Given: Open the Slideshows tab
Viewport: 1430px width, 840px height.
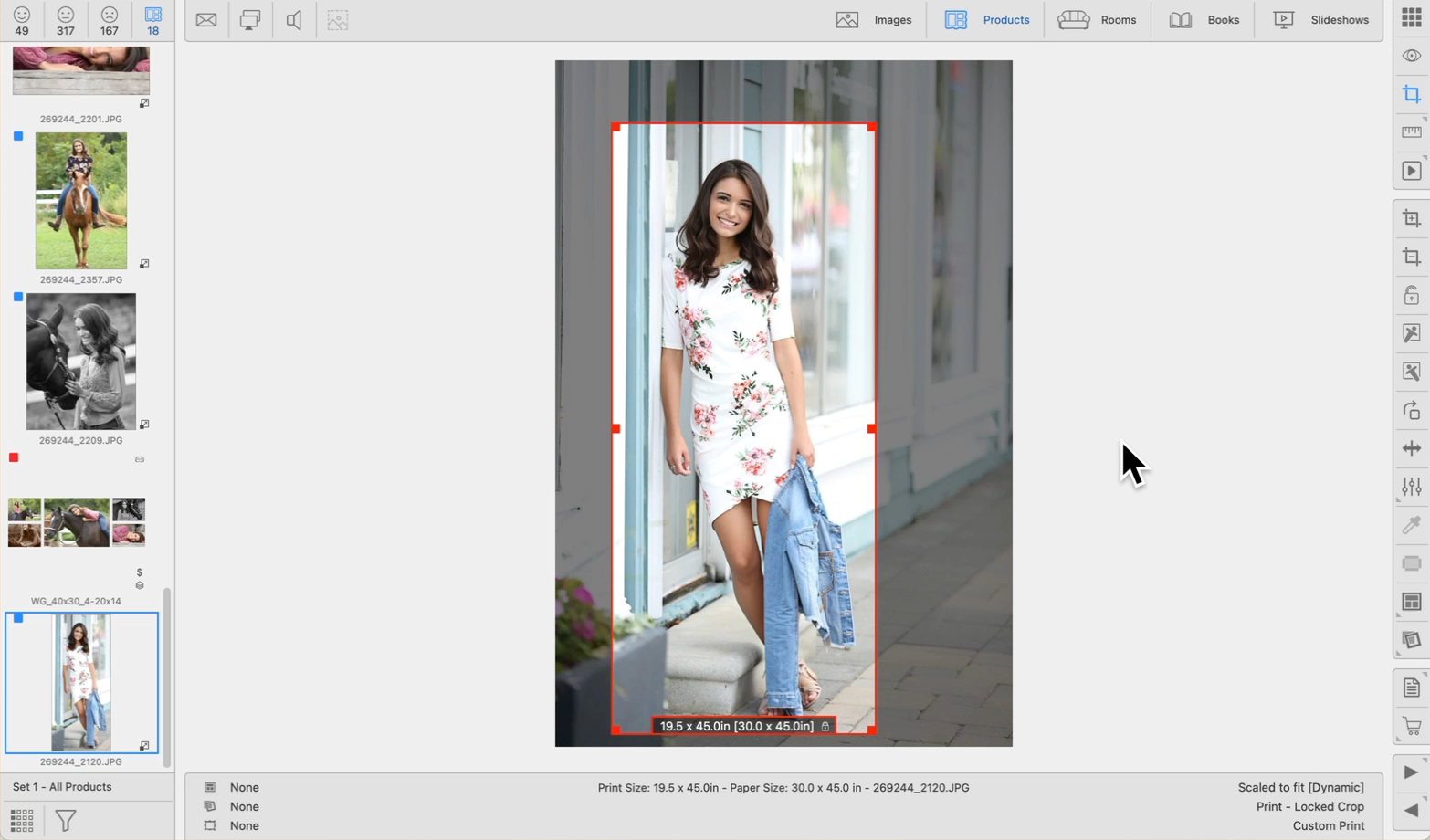Looking at the screenshot, I should pos(1320,20).
